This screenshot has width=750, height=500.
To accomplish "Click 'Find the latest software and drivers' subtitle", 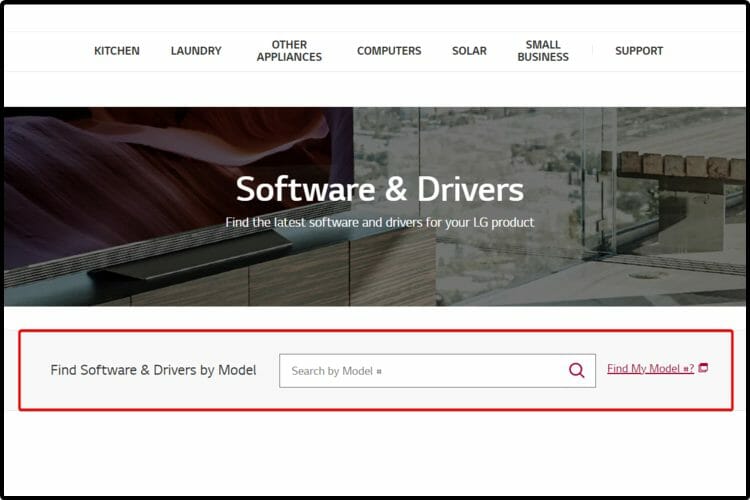I will click(x=380, y=222).
